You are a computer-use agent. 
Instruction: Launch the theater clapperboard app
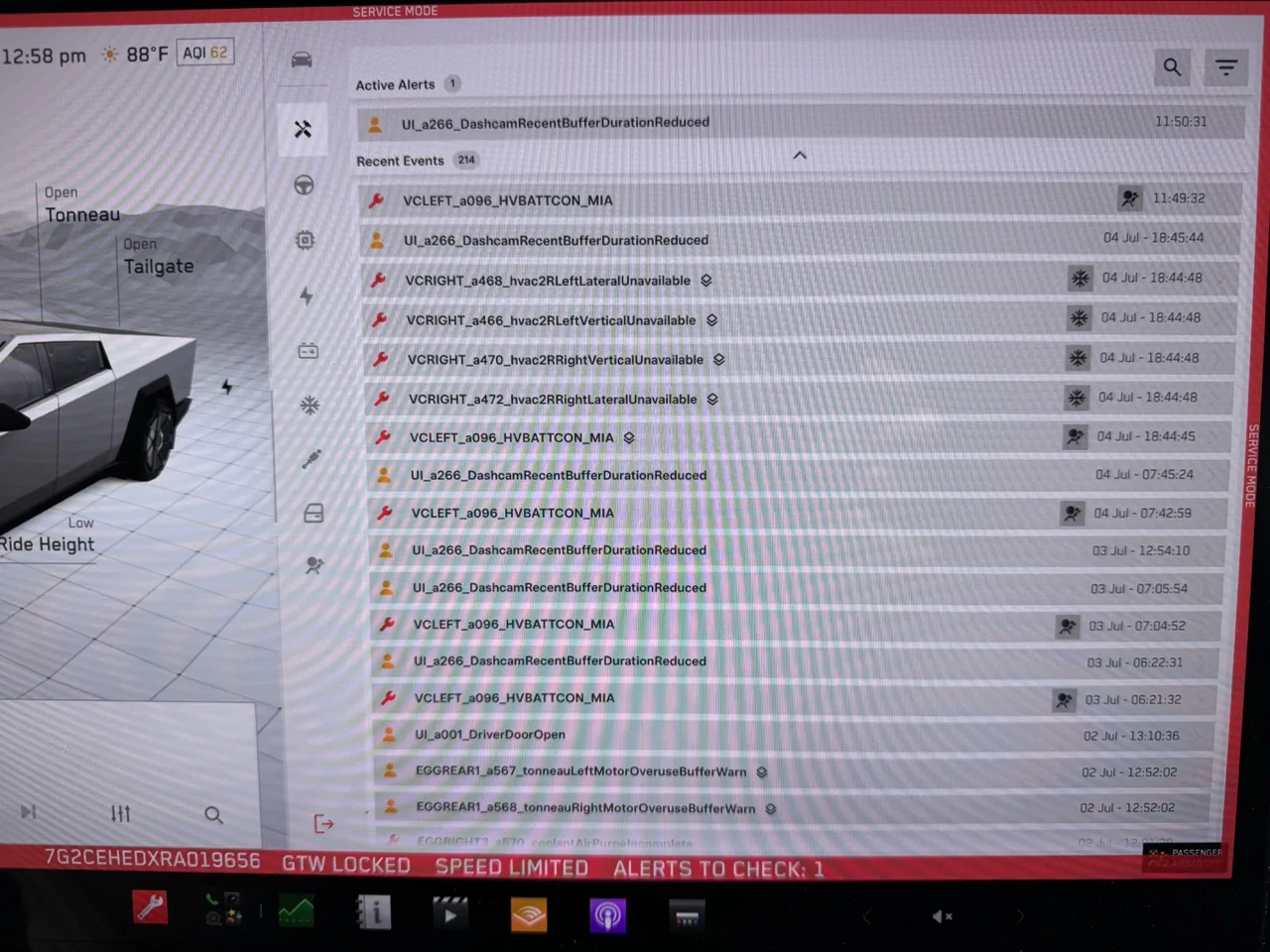point(450,912)
